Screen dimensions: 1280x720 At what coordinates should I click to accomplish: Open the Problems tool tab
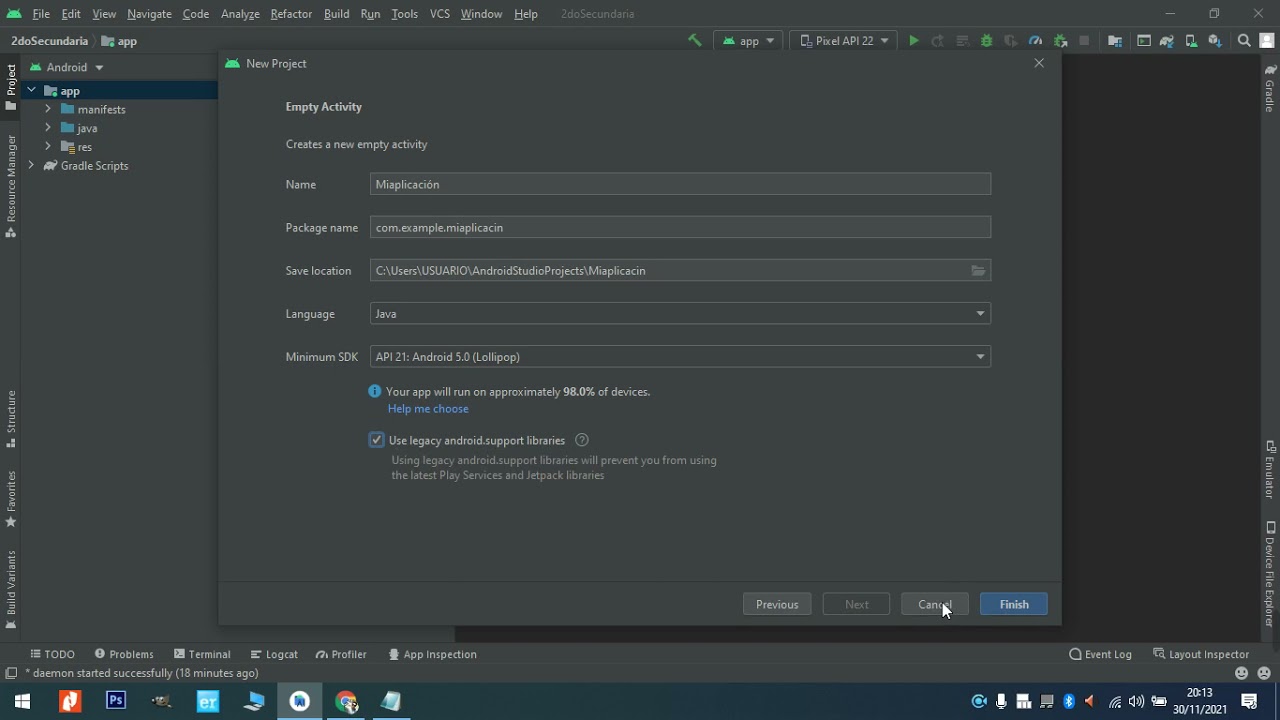pyautogui.click(x=124, y=654)
